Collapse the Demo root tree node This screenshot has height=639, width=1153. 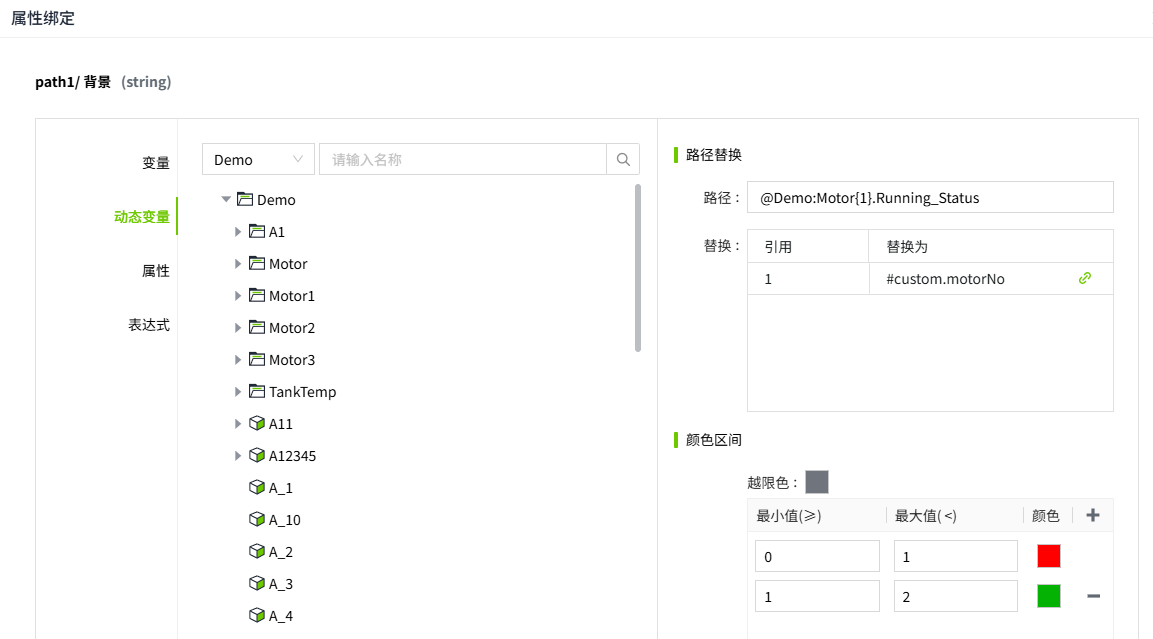click(226, 200)
